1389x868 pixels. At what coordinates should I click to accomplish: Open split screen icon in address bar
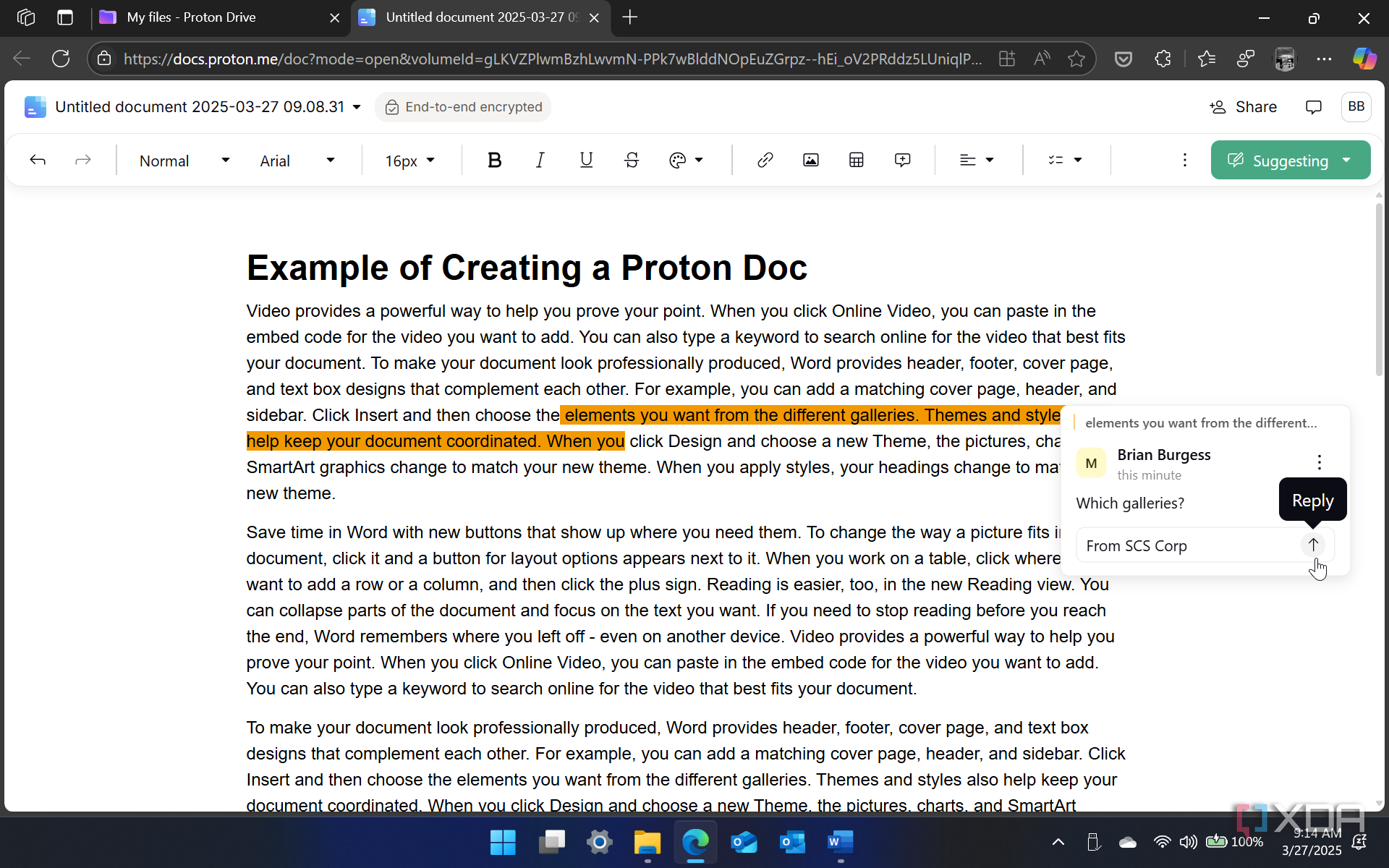pyautogui.click(x=1007, y=59)
